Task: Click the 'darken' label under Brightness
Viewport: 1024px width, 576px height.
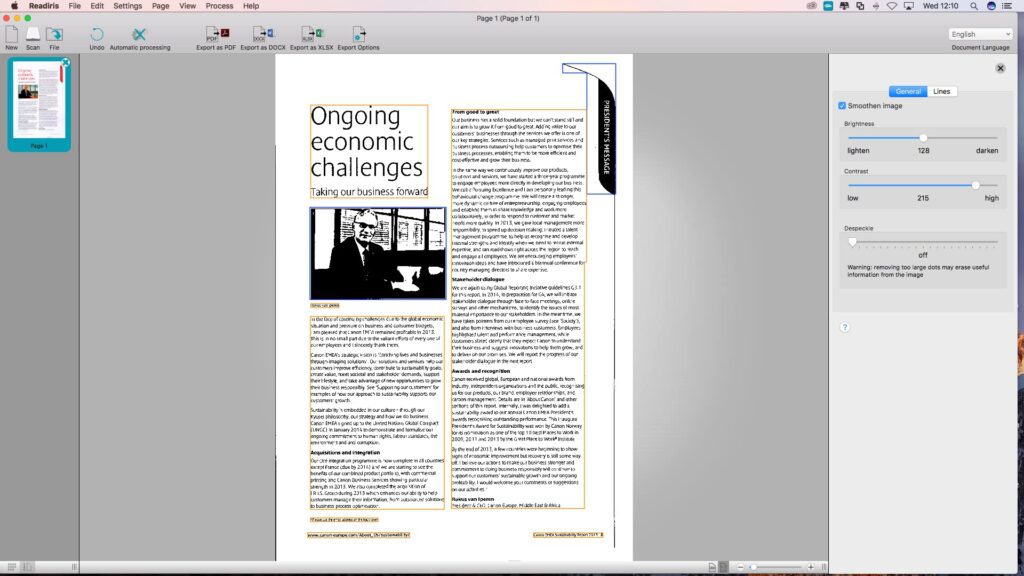Action: [x=987, y=151]
